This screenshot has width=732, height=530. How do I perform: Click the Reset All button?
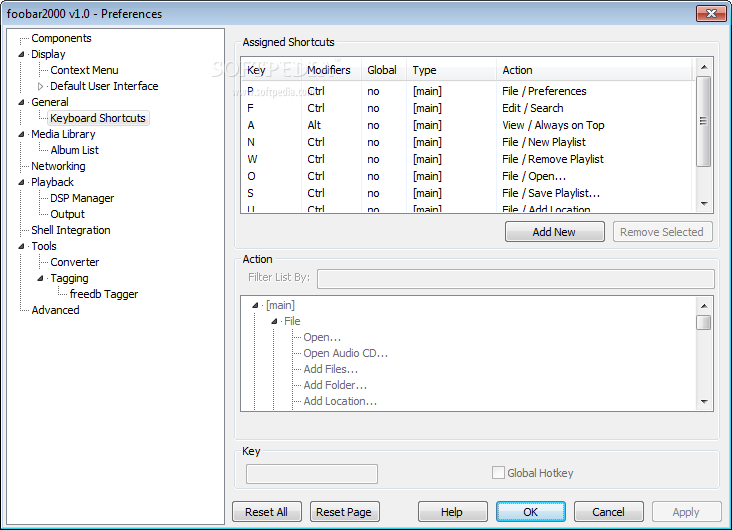click(267, 512)
